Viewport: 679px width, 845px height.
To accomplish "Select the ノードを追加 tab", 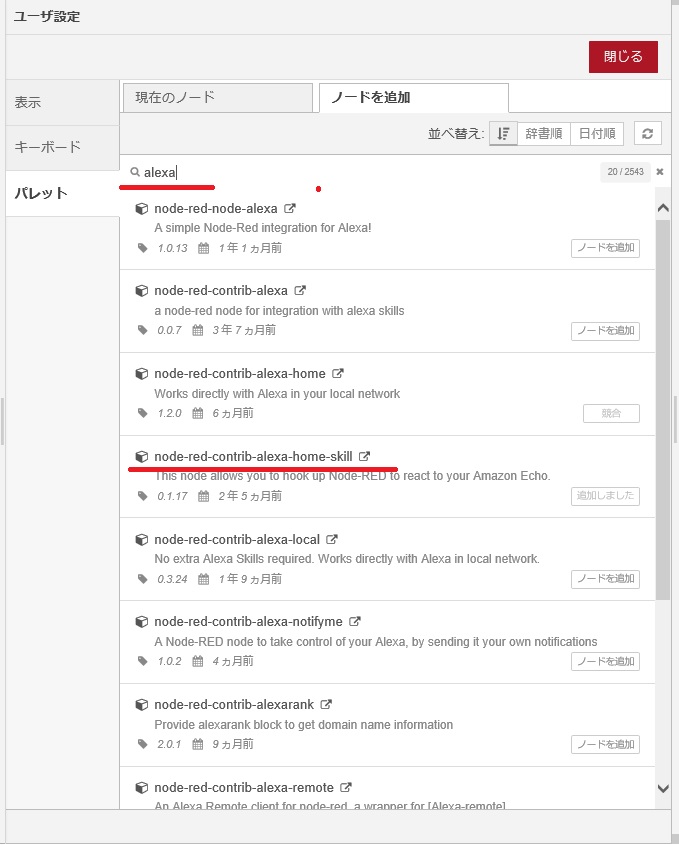I will tap(414, 98).
